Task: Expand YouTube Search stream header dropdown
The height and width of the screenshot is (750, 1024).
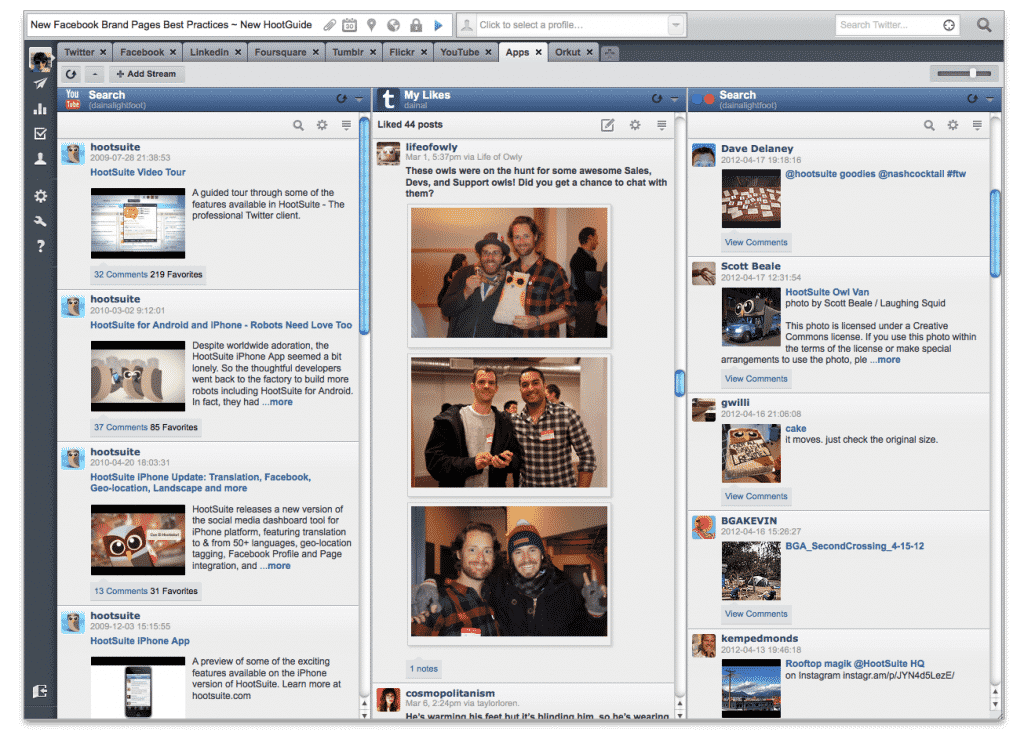Action: pyautogui.click(x=359, y=99)
